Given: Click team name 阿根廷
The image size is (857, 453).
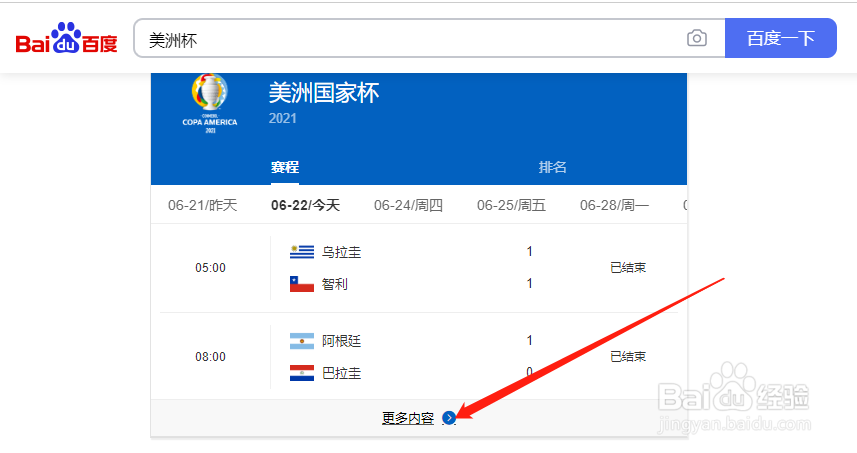Looking at the screenshot, I should coord(342,341).
